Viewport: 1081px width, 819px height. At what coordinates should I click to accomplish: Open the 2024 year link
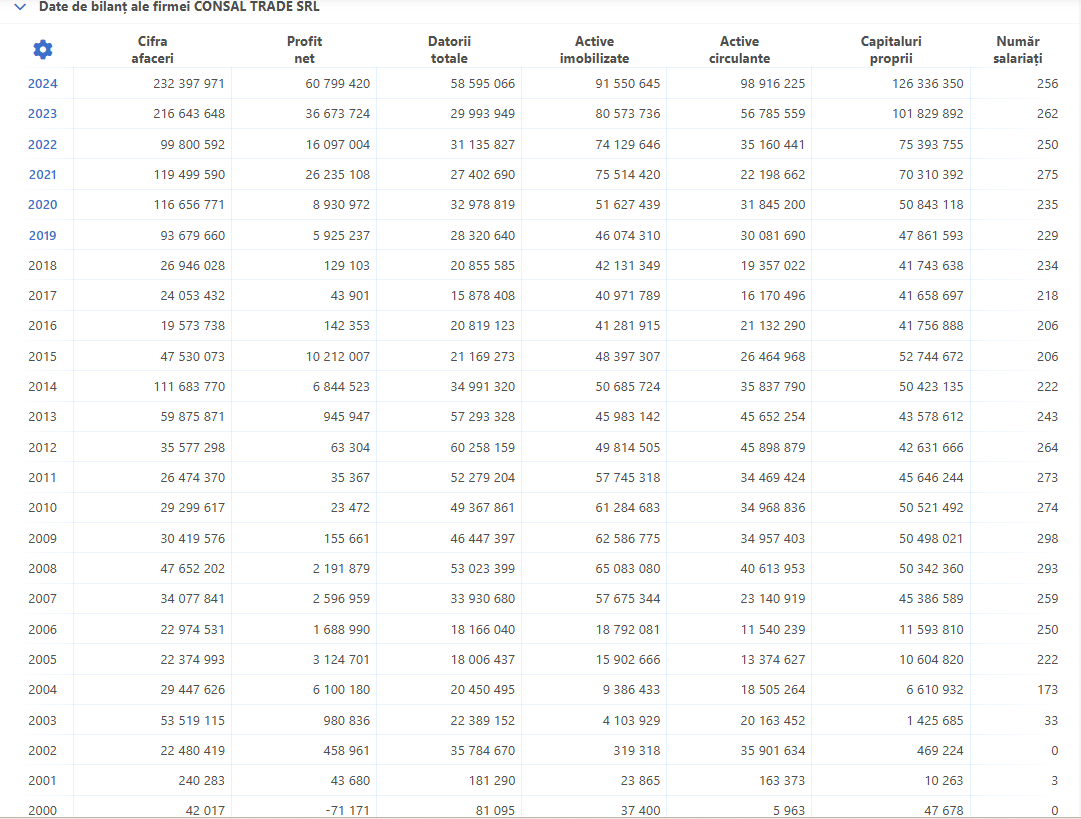(42, 84)
